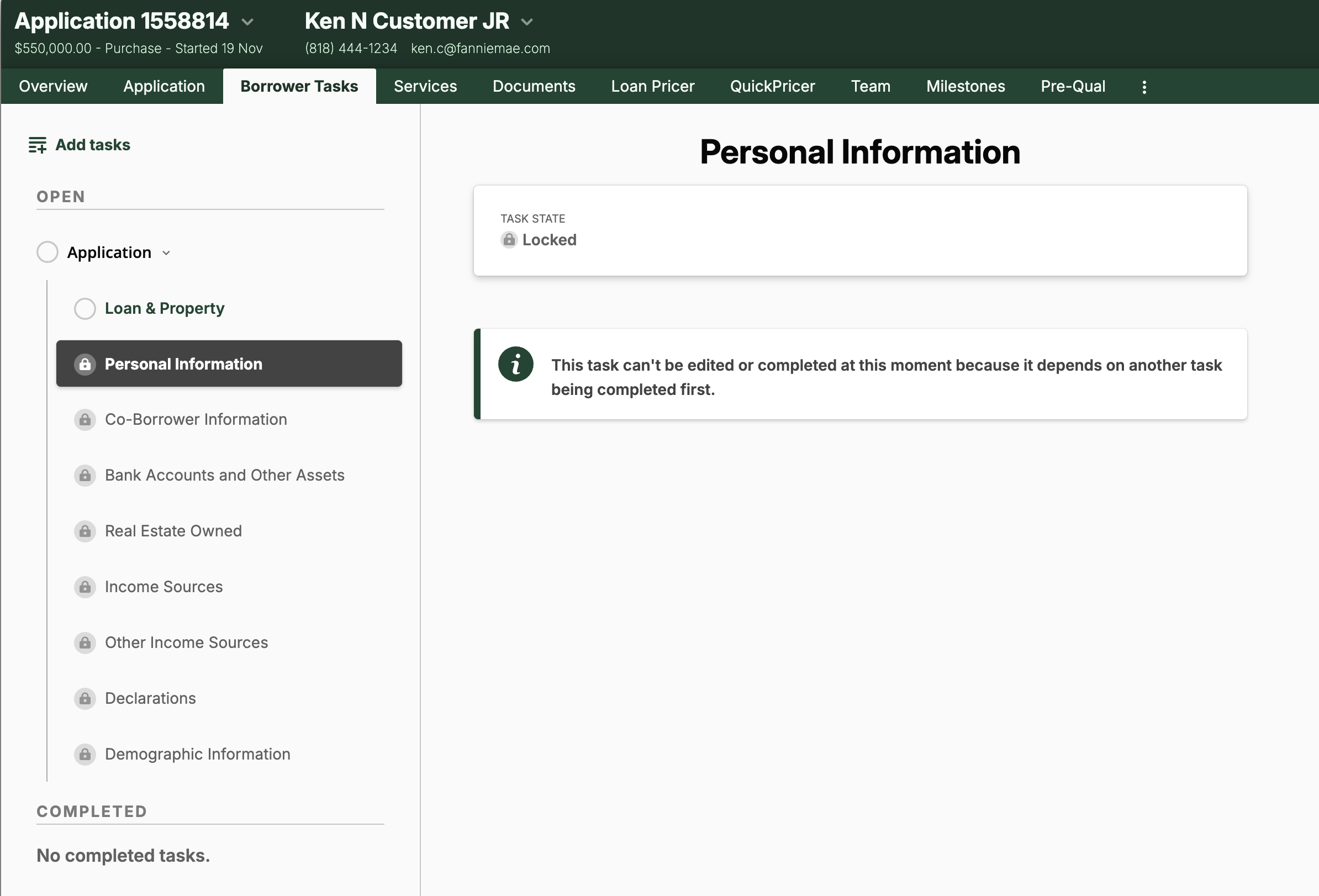Click the lock icon beside Real Estate Owned
Screen dimensions: 1319x896
tap(85, 531)
